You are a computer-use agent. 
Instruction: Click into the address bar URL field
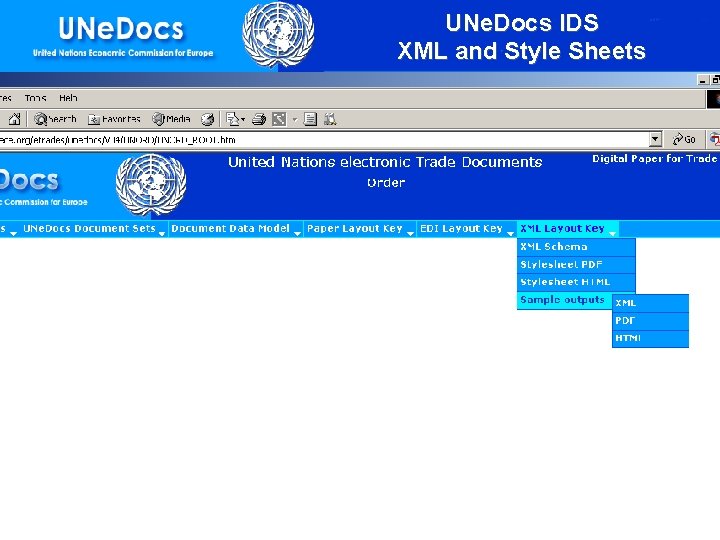click(x=324, y=140)
